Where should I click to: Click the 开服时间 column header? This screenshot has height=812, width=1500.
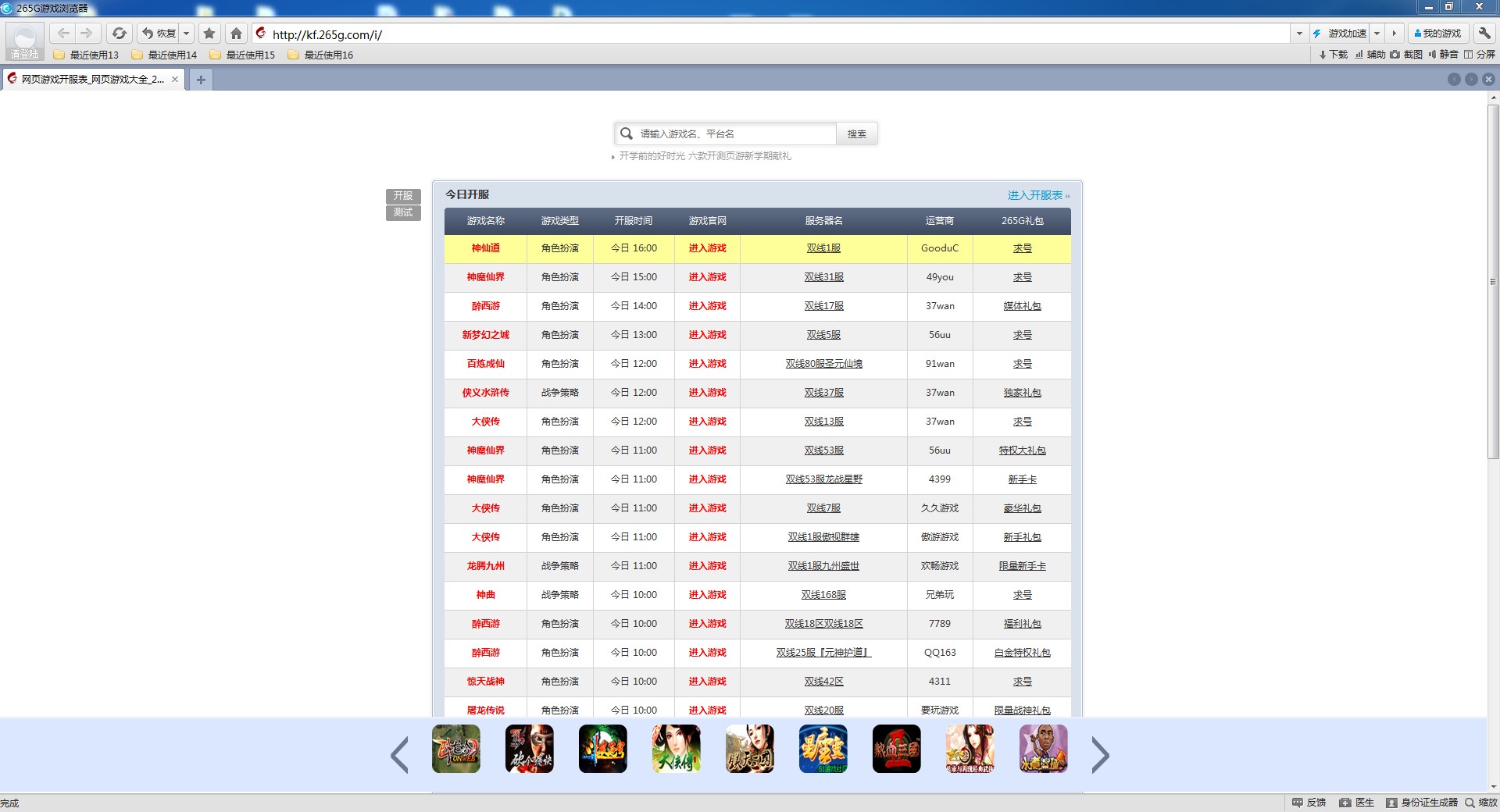(634, 221)
